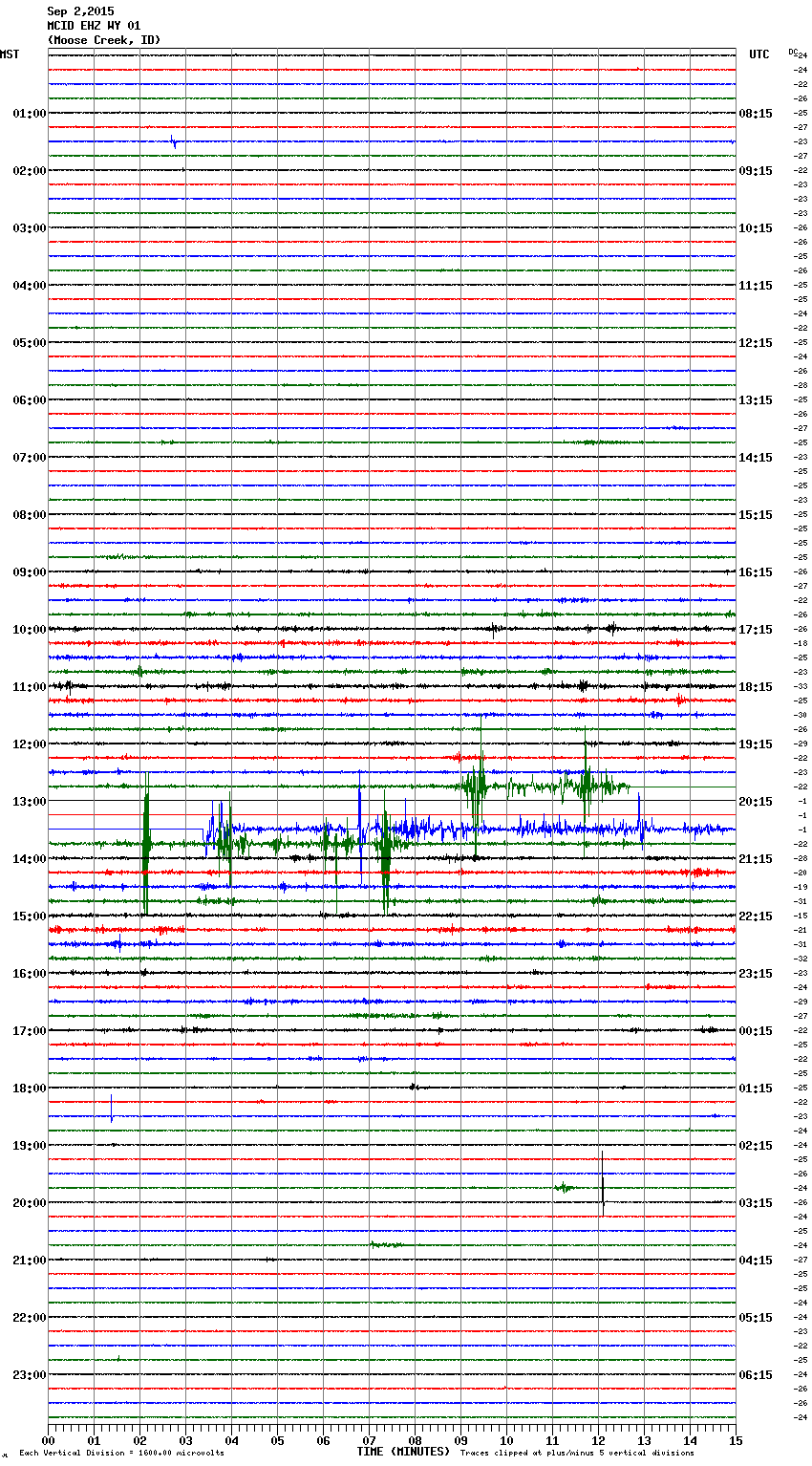
Task: Select the 00 minute tick label
Action: pyautogui.click(x=49, y=1440)
